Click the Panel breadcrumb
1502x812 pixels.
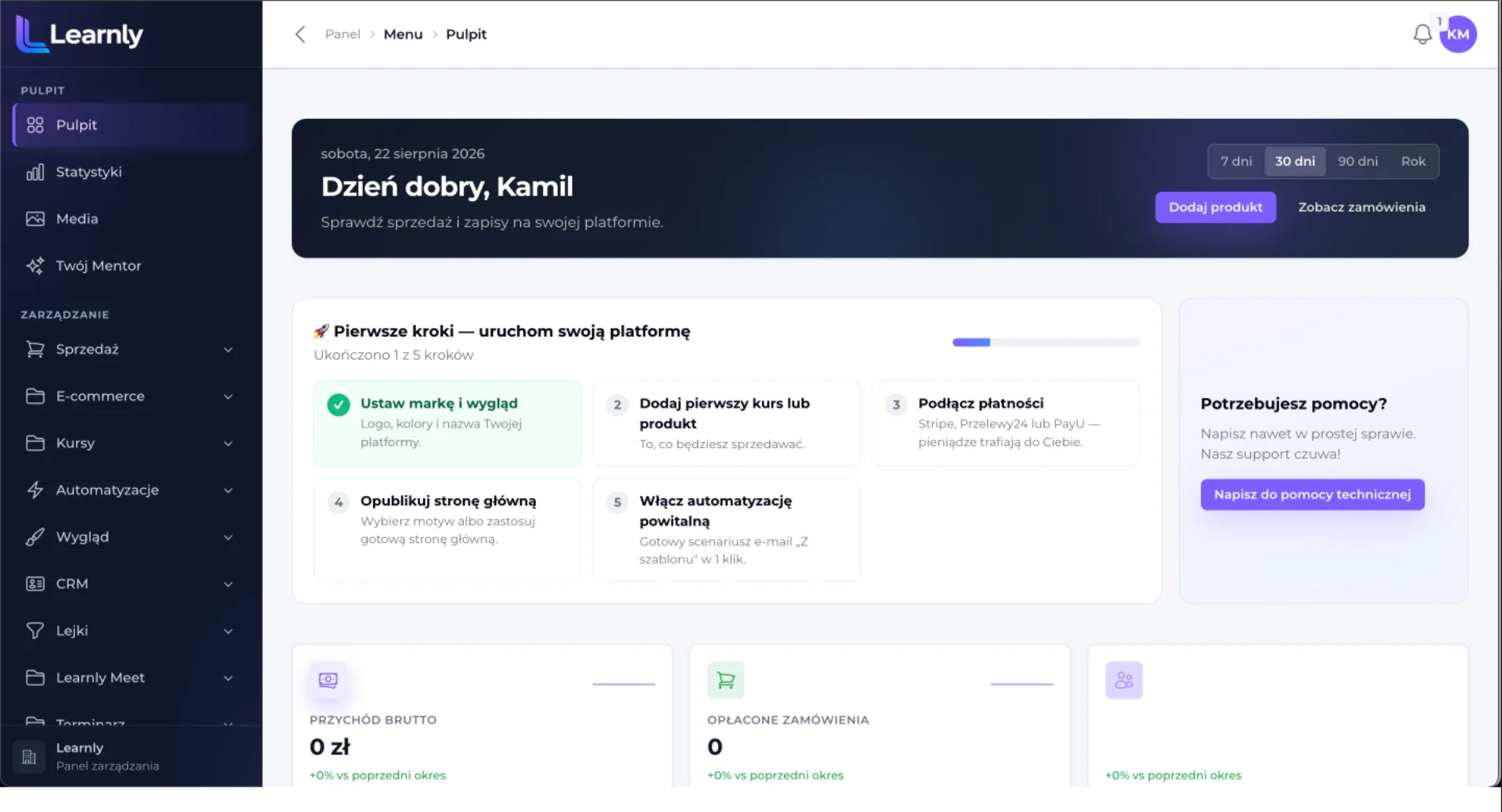343,34
